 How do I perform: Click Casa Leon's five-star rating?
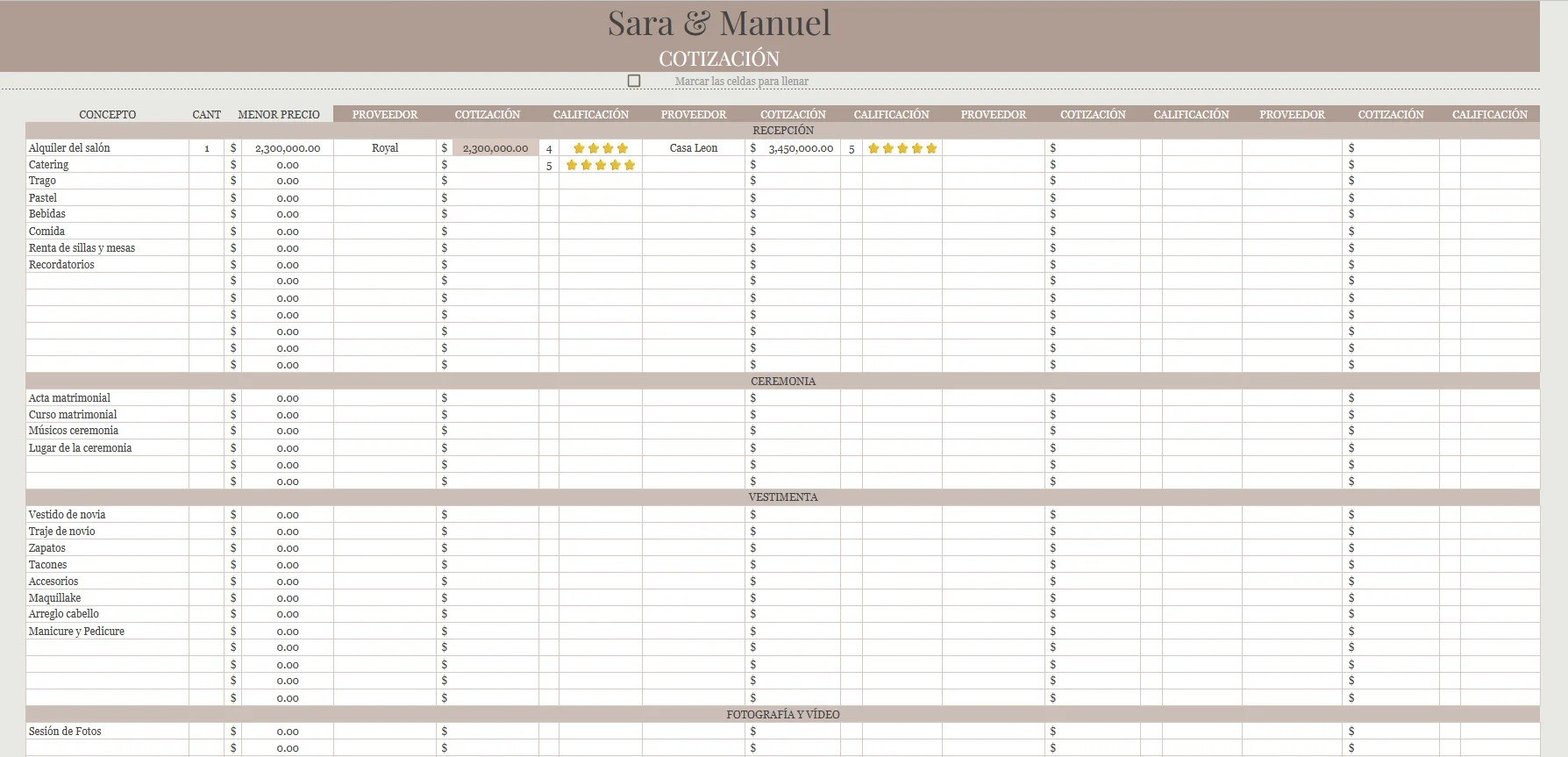[902, 148]
